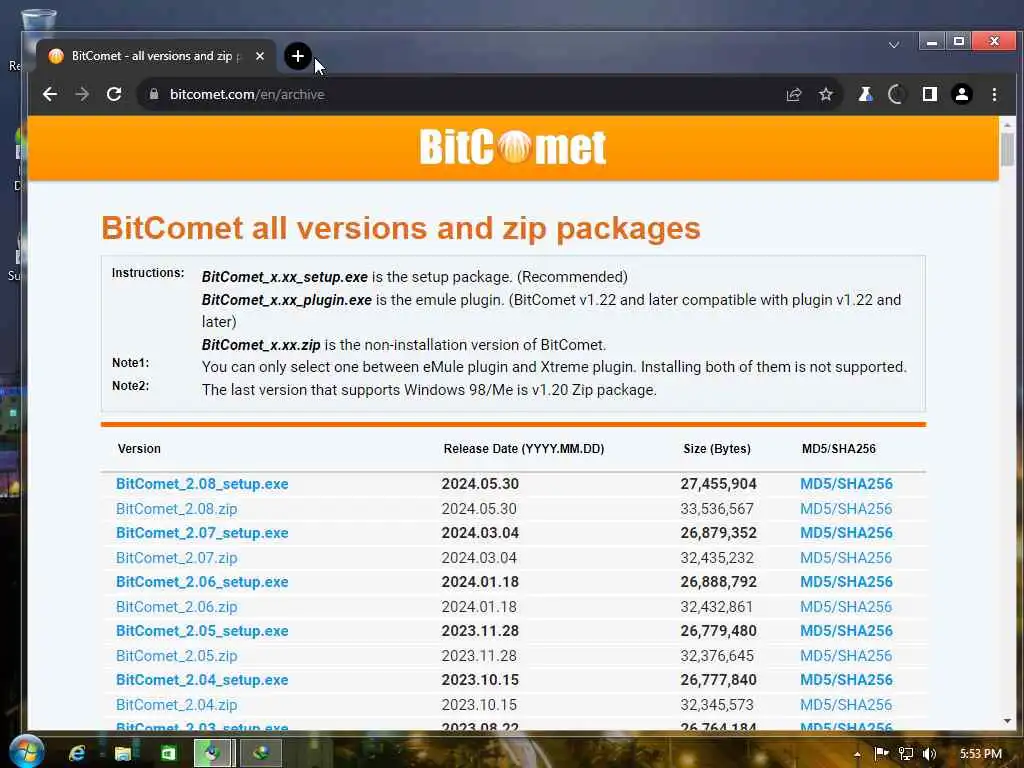Viewport: 1024px width, 768px height.
Task: Open the Chrome three-dot menu
Action: 994,95
